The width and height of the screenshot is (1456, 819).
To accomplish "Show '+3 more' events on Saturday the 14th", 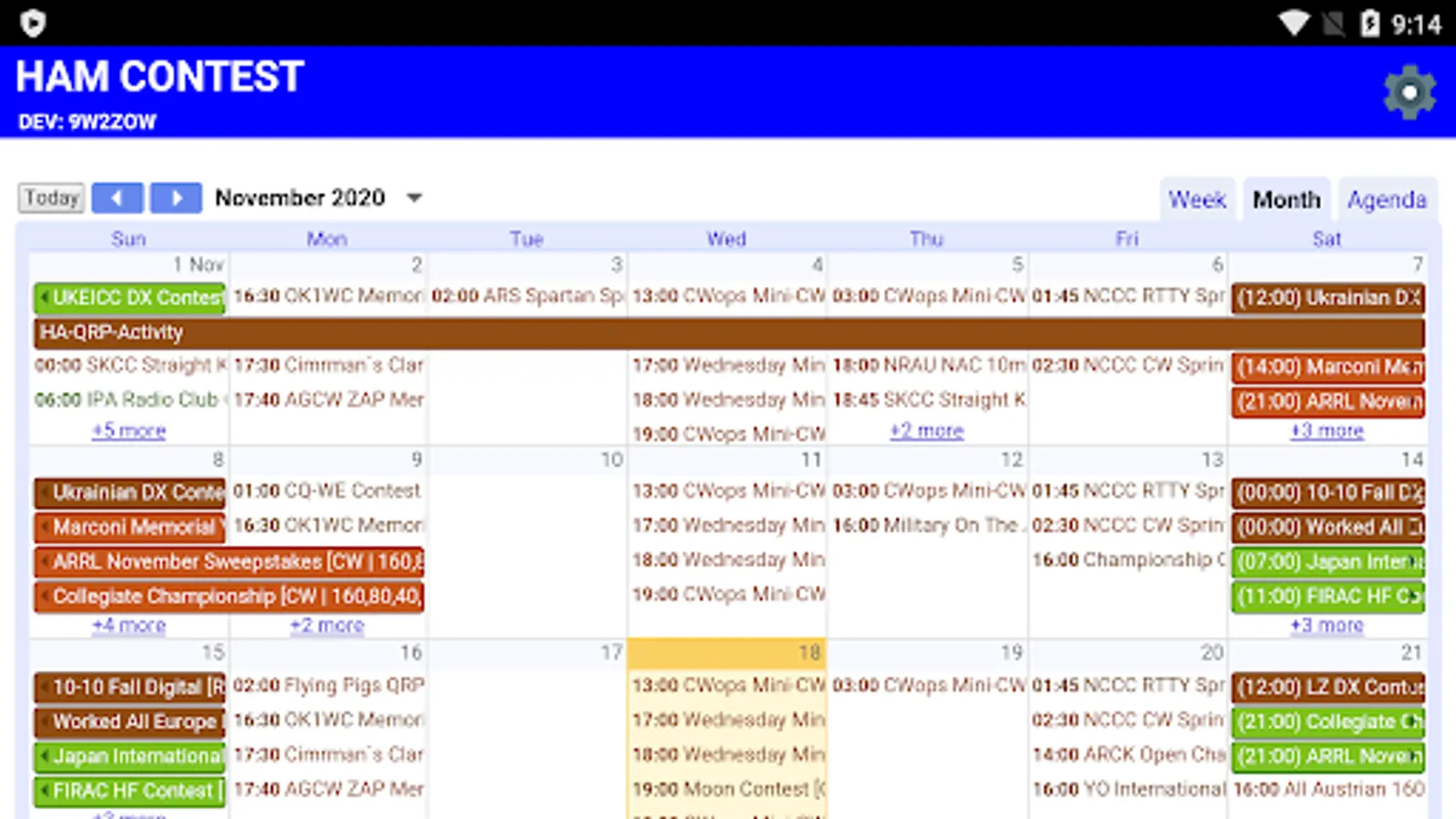I will 1327,625.
